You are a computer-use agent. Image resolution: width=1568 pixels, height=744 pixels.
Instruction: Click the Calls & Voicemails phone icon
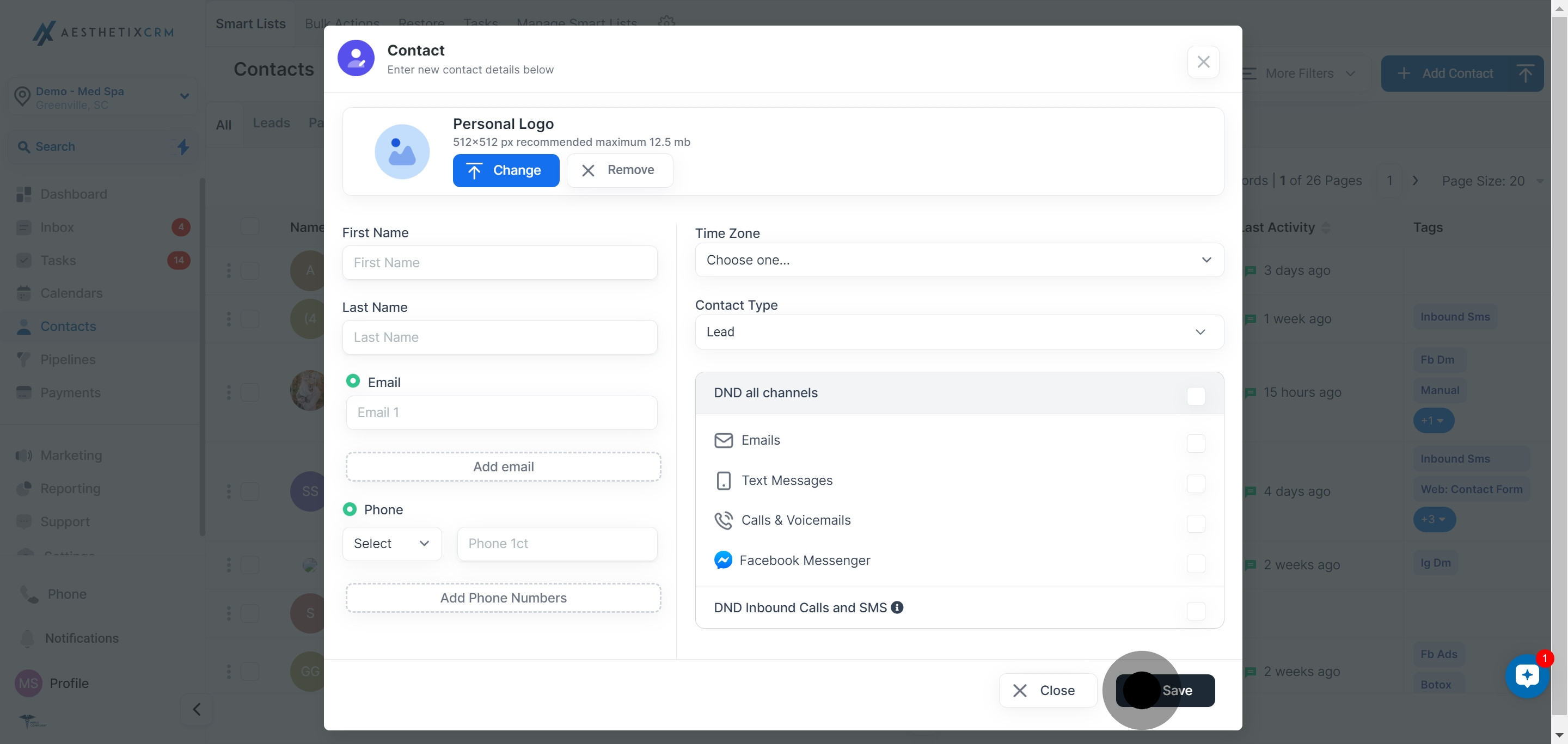[x=722, y=520]
